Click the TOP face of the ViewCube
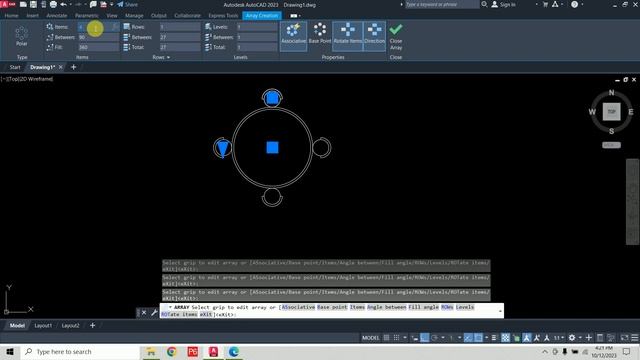 pos(611,112)
